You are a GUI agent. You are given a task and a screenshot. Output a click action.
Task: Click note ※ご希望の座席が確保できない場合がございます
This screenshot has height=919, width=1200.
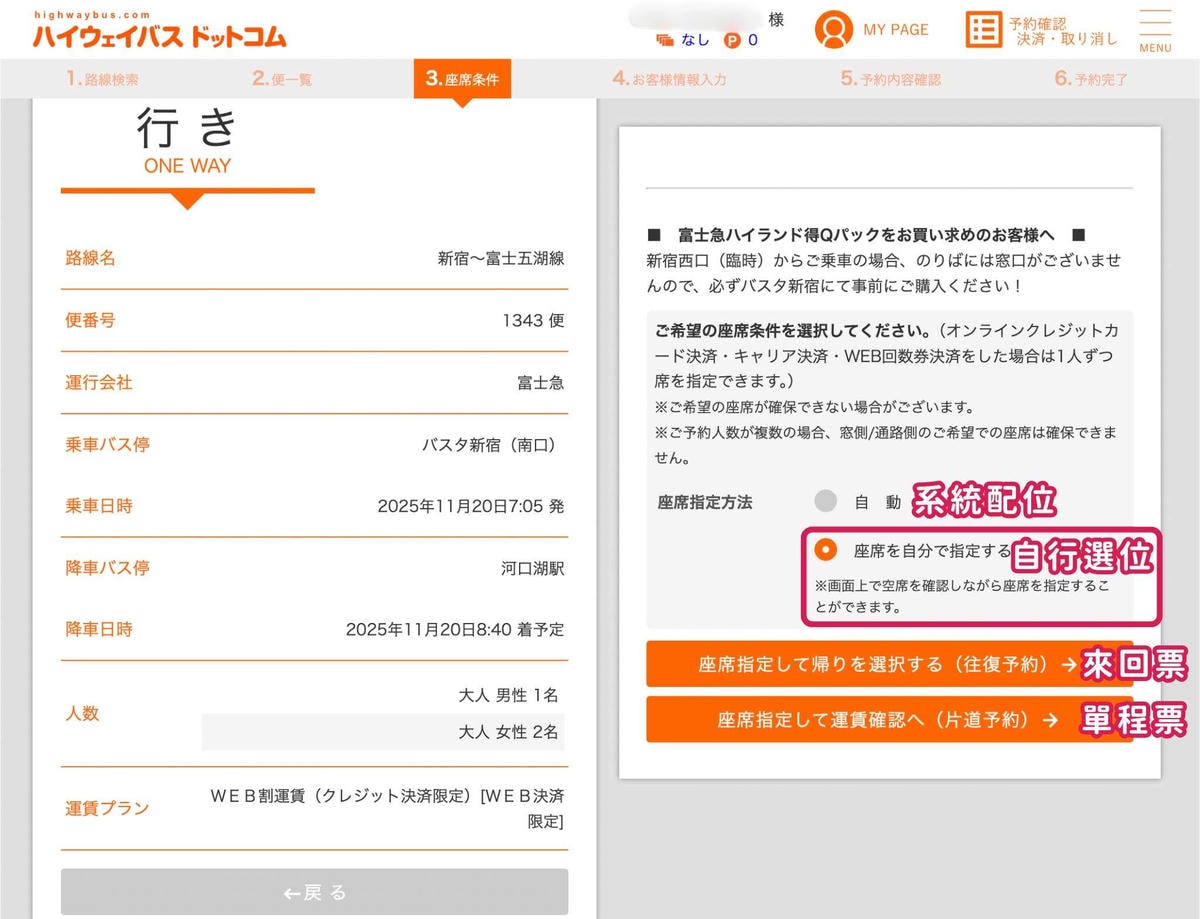814,407
